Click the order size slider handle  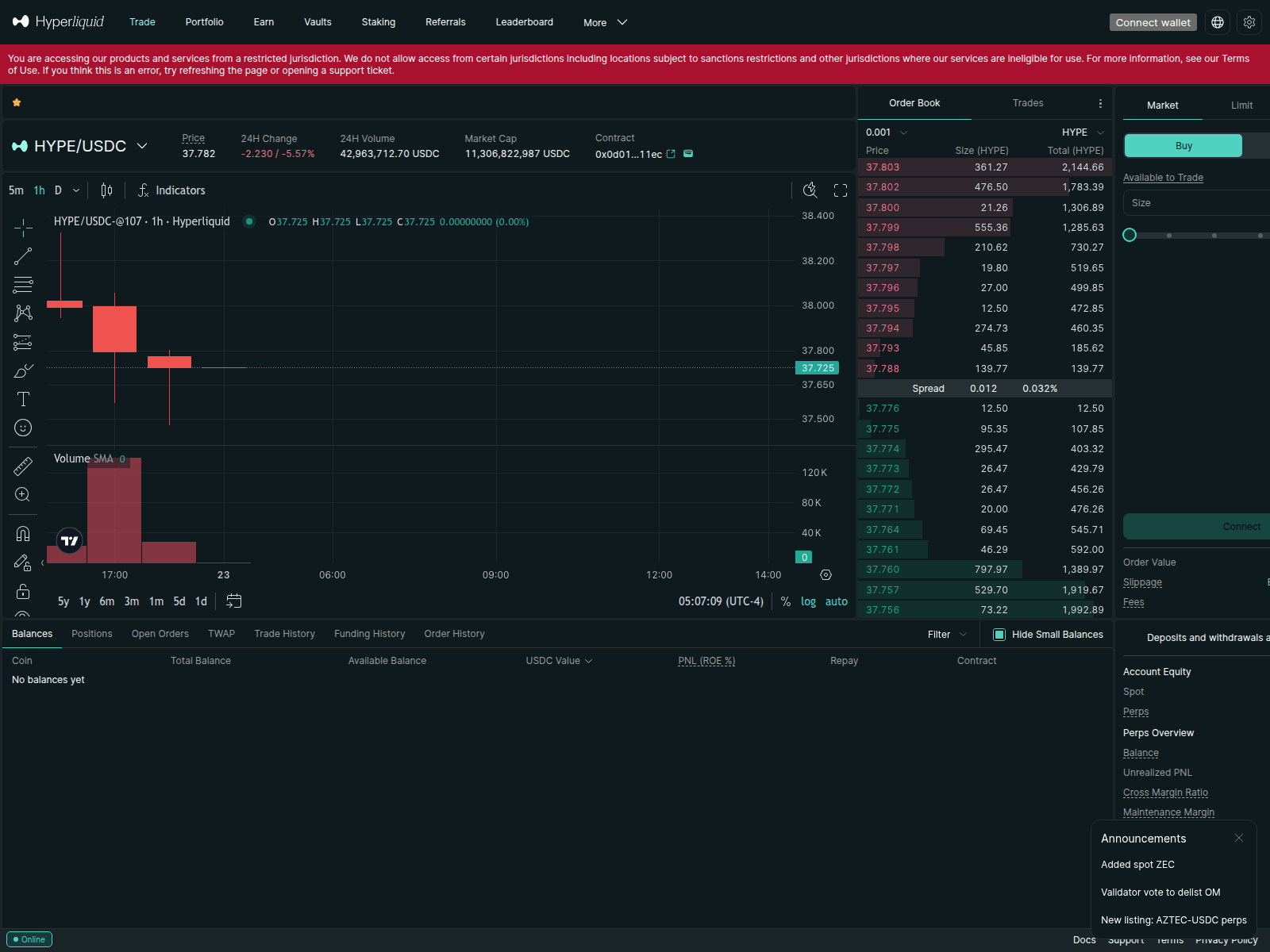click(x=1130, y=235)
